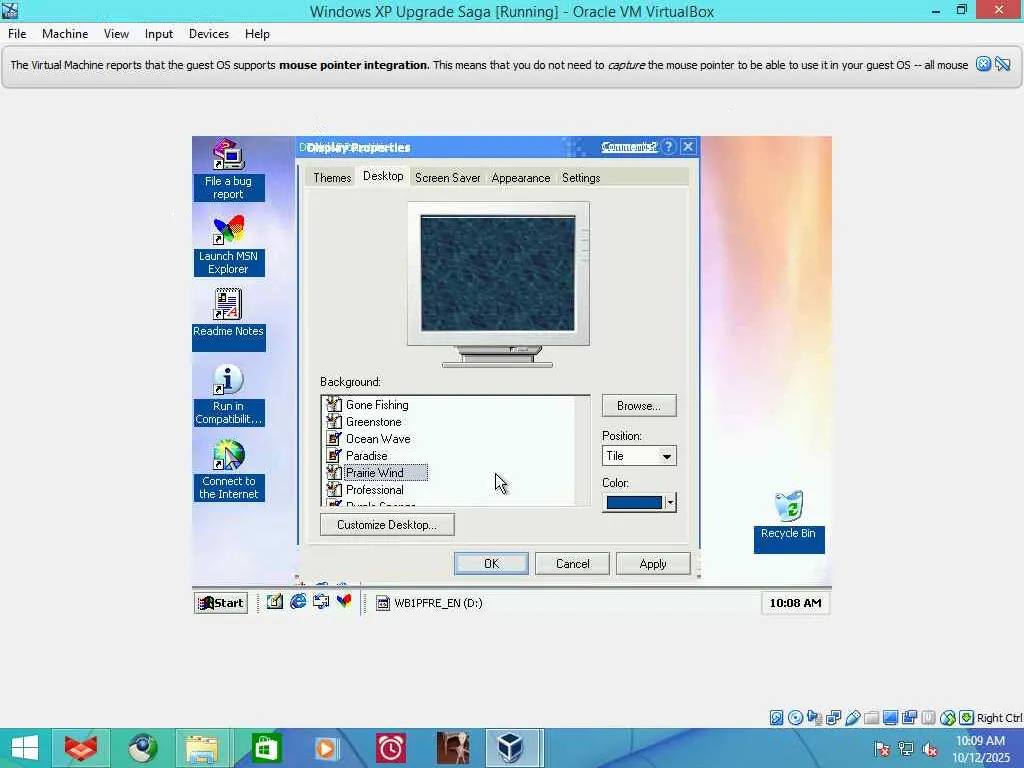Click the Action Center flag tray icon
Image resolution: width=1024 pixels, height=768 pixels.
tap(881, 749)
